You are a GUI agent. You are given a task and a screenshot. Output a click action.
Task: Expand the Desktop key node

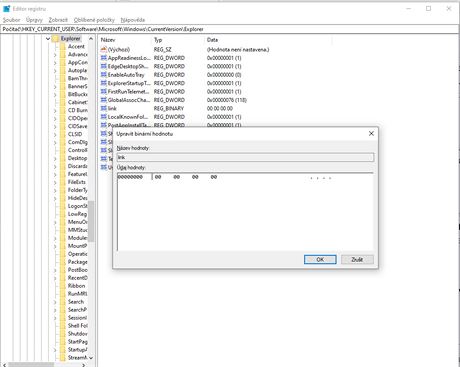(x=55, y=159)
